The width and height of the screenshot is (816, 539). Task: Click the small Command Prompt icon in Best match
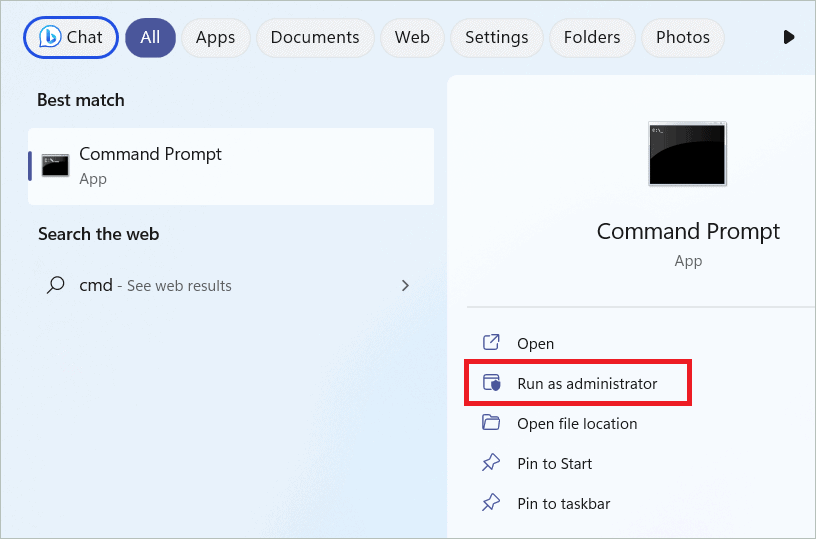tap(55, 165)
